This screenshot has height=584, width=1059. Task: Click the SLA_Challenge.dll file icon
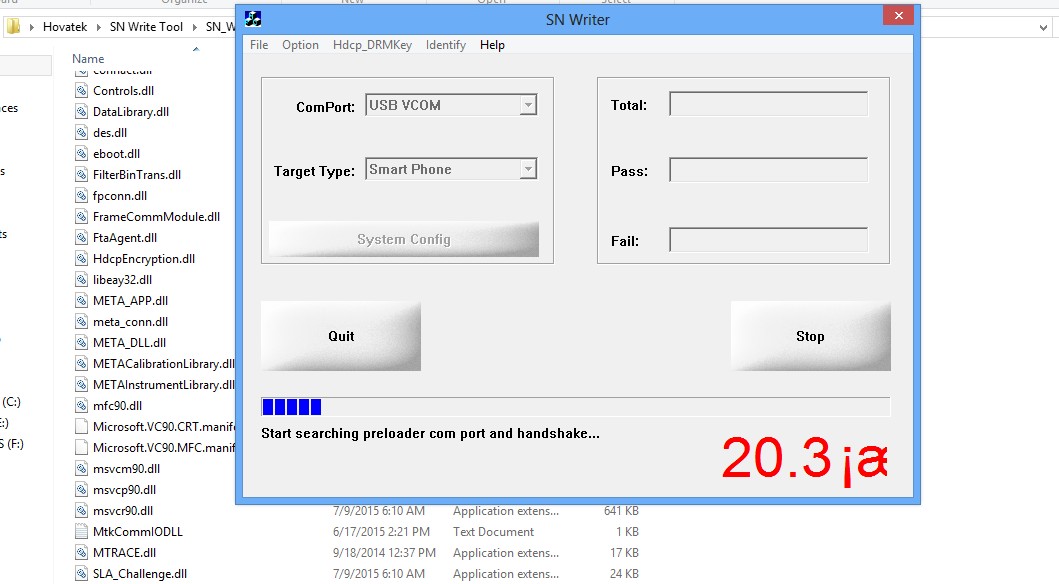coord(83,573)
